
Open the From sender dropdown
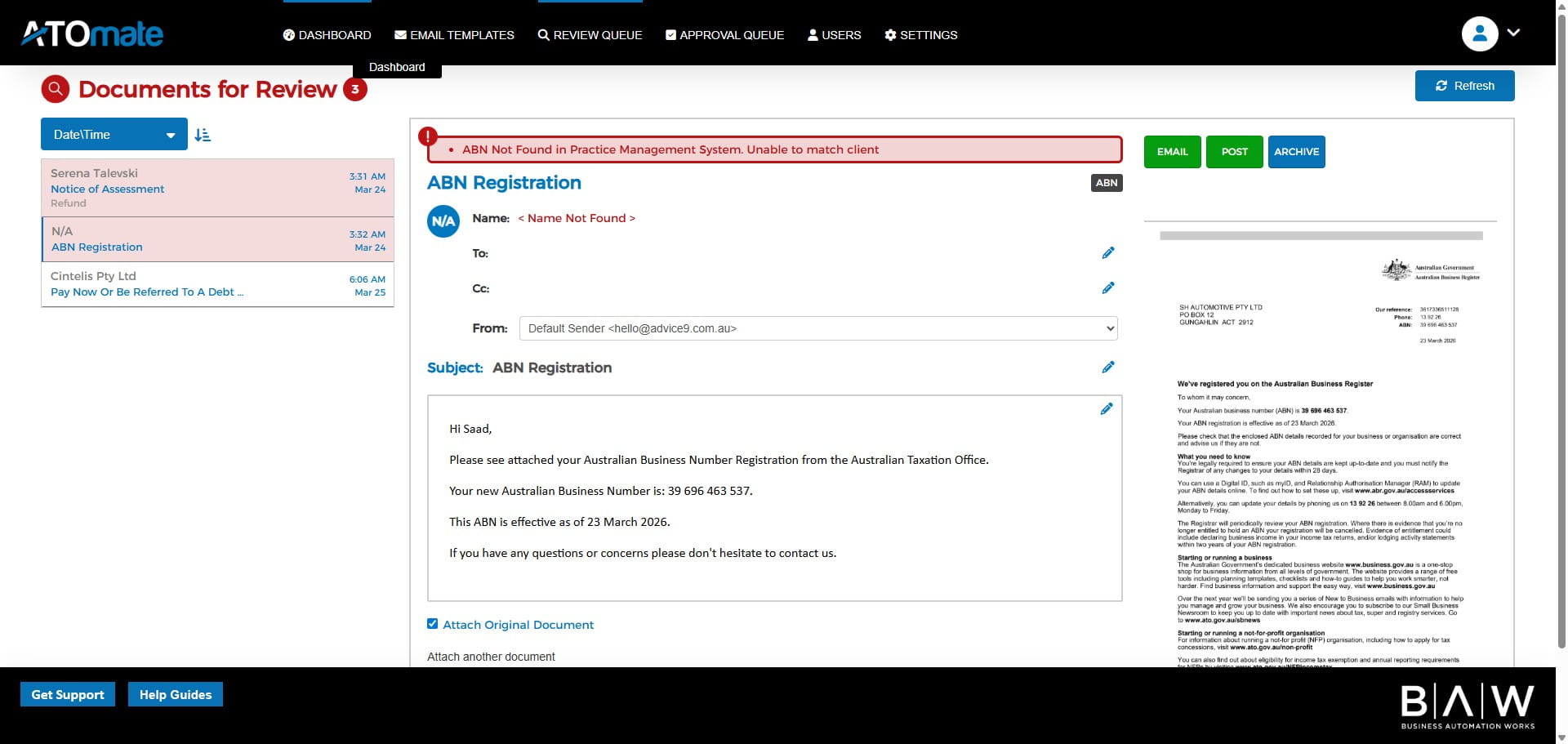818,328
